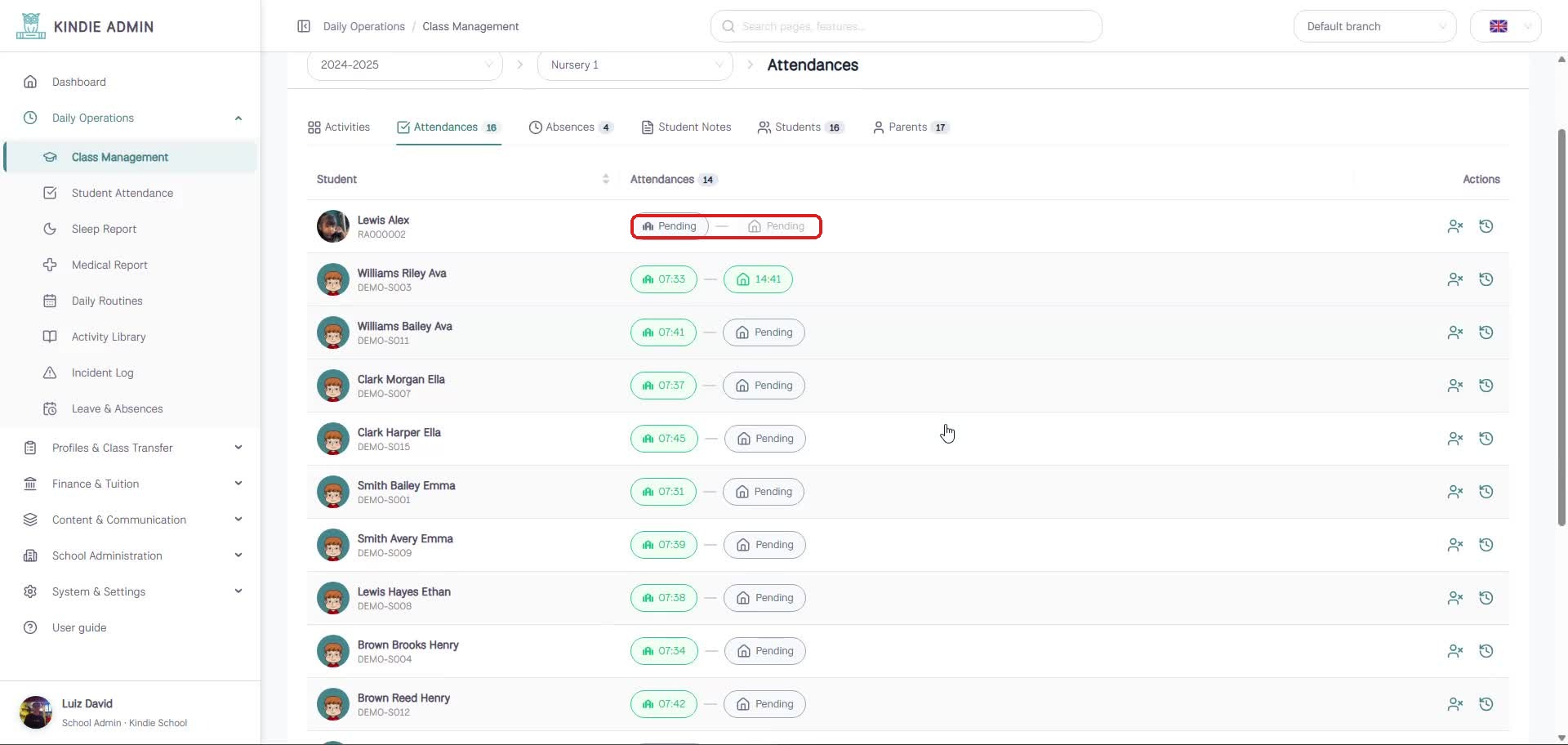The image size is (1568, 745).
Task: Click Williams Riley Ava check-out 14:41
Action: click(x=758, y=279)
